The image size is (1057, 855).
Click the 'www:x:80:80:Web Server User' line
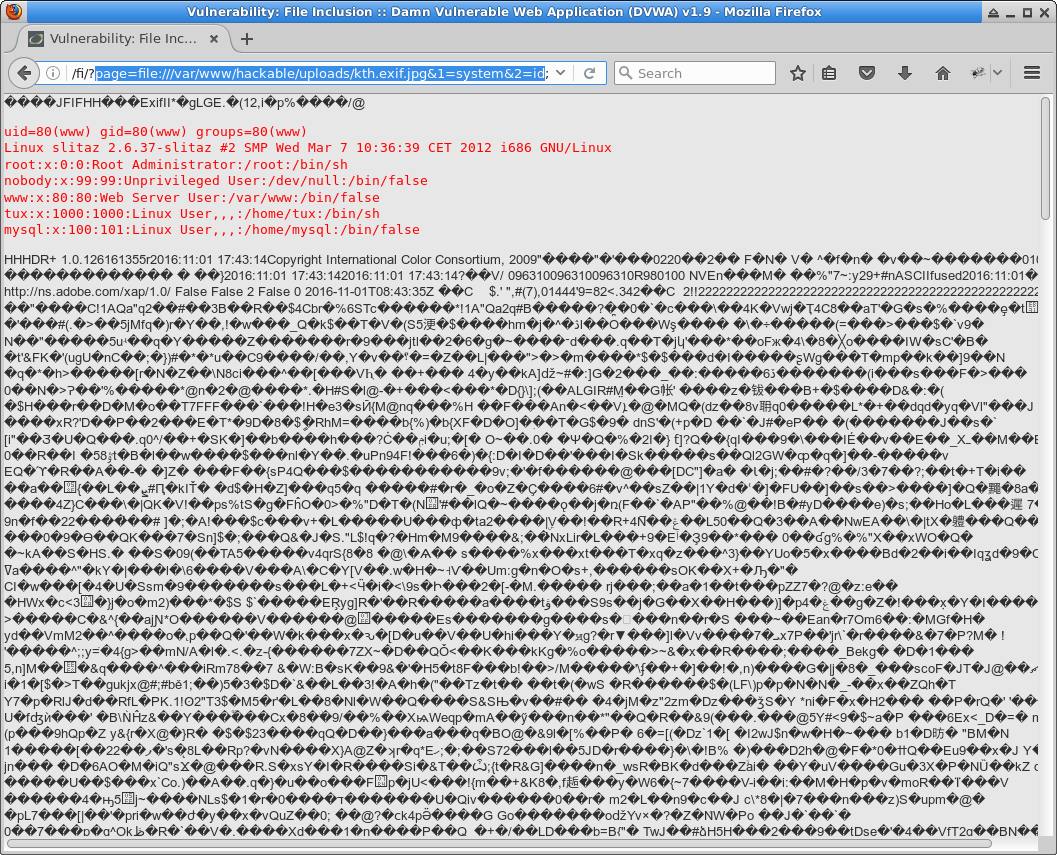click(x=191, y=198)
